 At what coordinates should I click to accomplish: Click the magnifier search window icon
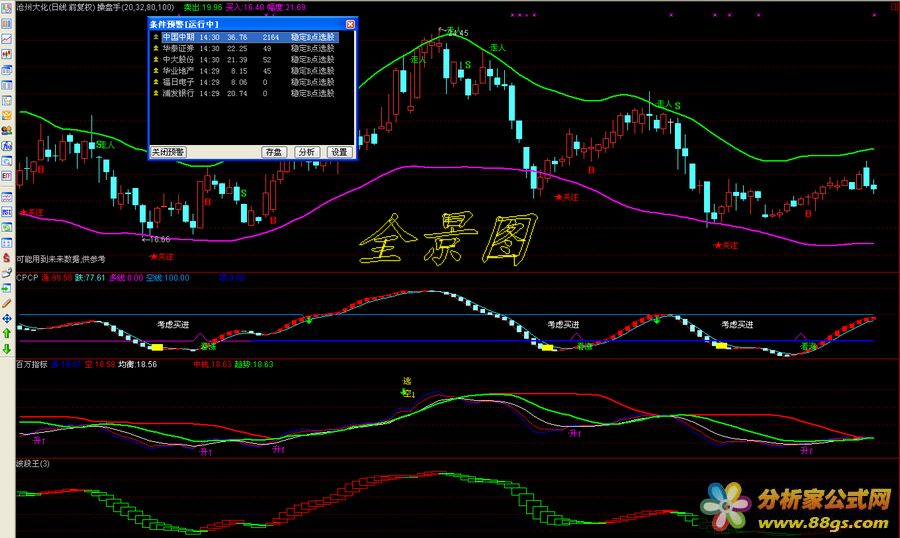coord(6,161)
